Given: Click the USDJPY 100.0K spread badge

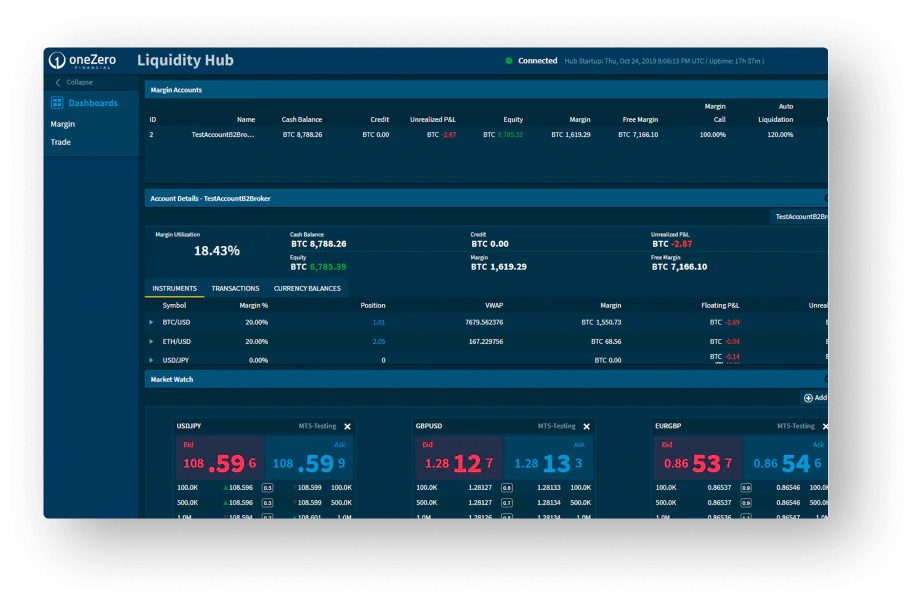Looking at the screenshot, I should [x=267, y=488].
